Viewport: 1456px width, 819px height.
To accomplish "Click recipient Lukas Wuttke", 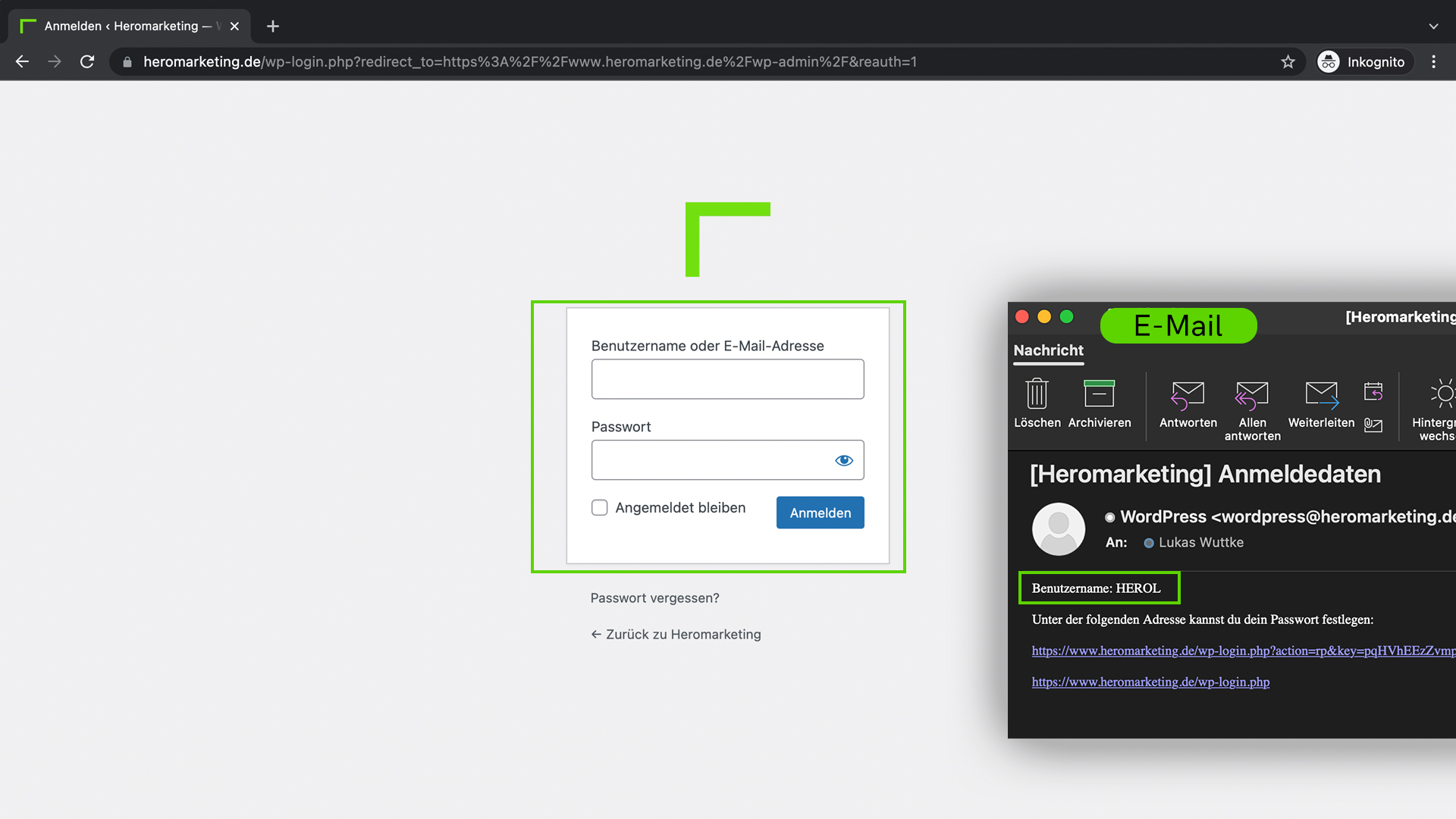I will coord(1201,543).
